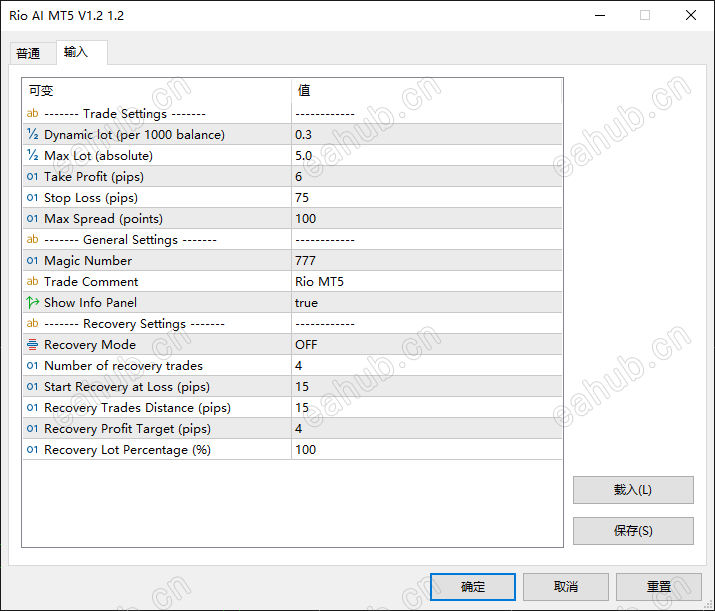Screen dimensions: 715x611
Task: Select the Dynamic lot (per 1000 balance) label
Action: point(134,135)
